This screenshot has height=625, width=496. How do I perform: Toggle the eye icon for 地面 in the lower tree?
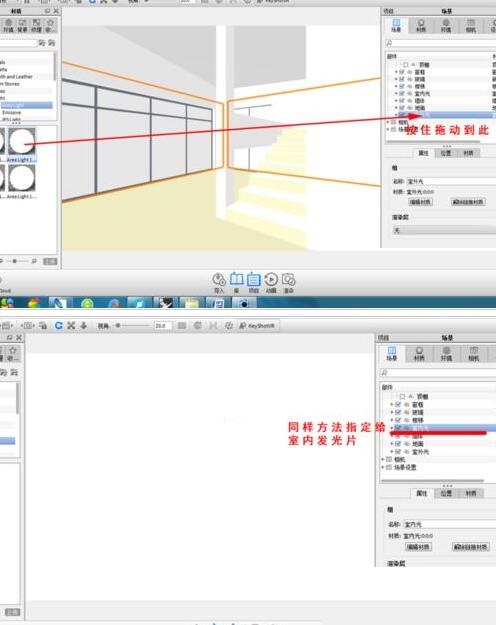(x=407, y=444)
